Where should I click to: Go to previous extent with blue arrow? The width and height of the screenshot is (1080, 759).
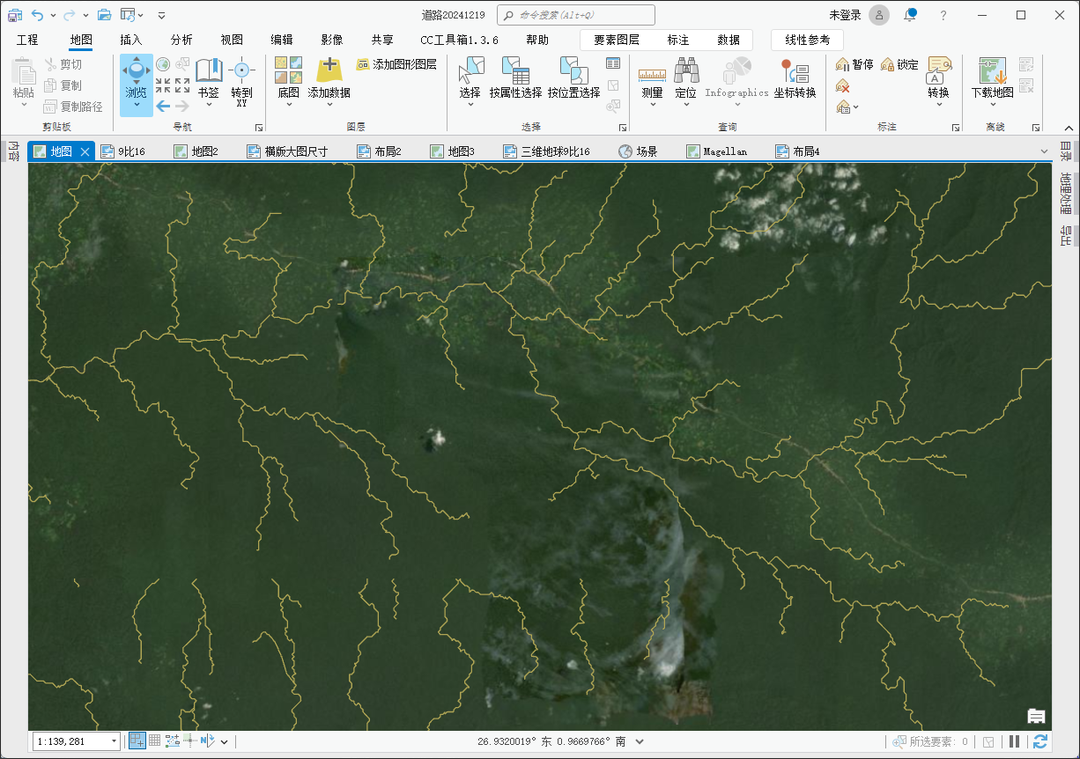163,106
